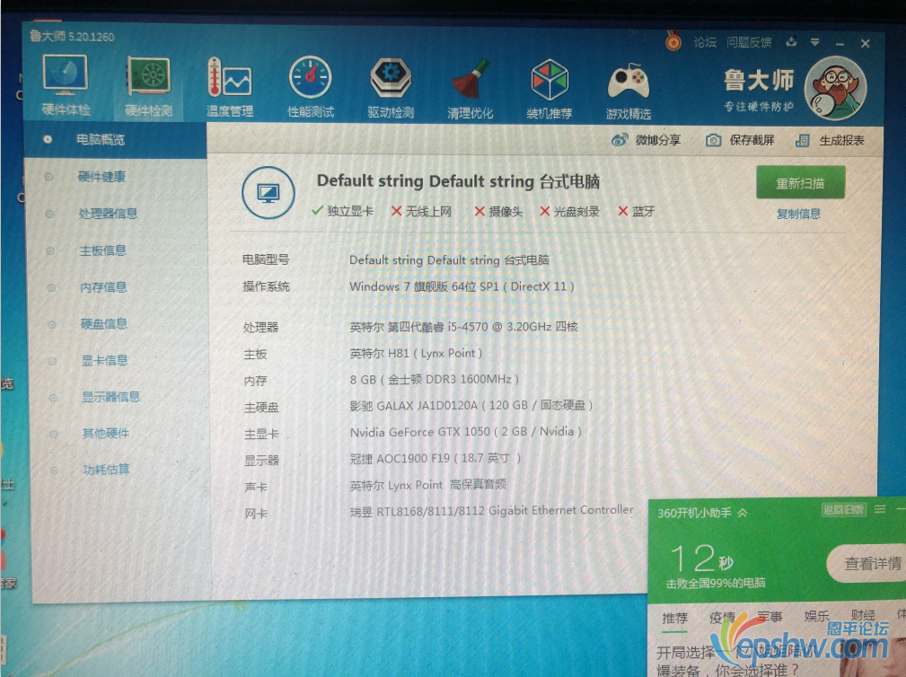Open 温度管理 temperature management
906x677 pixels.
point(229,87)
